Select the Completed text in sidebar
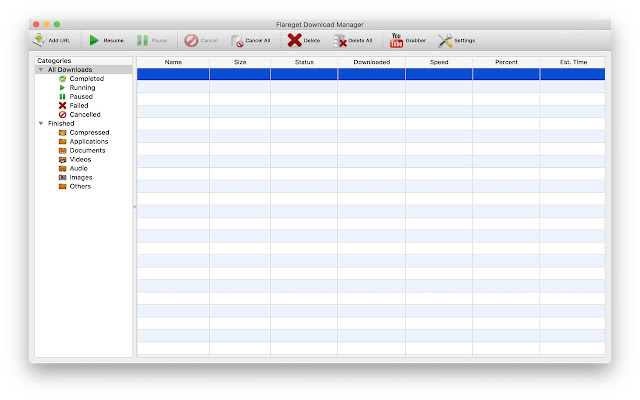Image resolution: width=640 pixels, height=400 pixels. pos(87,78)
